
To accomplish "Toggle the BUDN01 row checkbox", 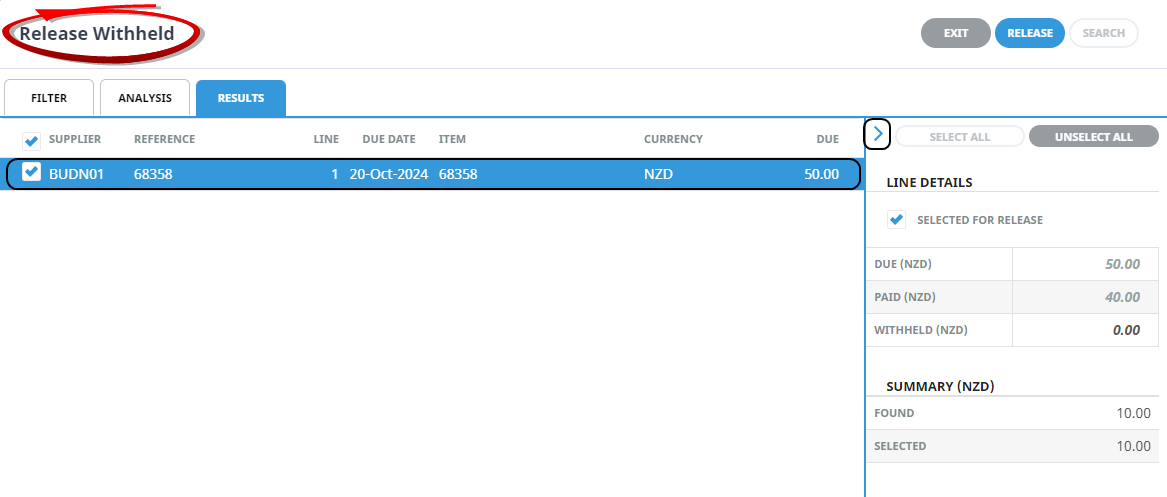I will 31,173.
